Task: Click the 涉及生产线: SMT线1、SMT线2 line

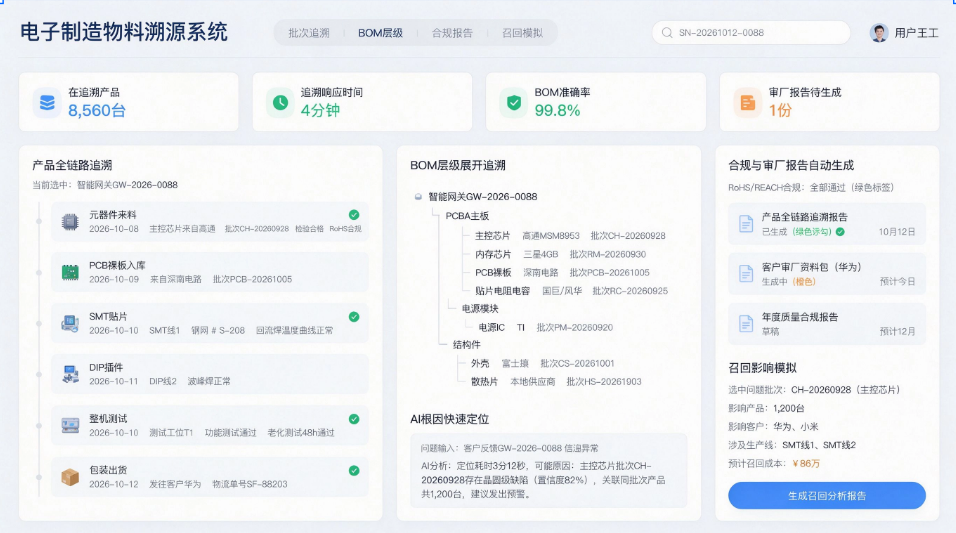Action: click(x=792, y=445)
